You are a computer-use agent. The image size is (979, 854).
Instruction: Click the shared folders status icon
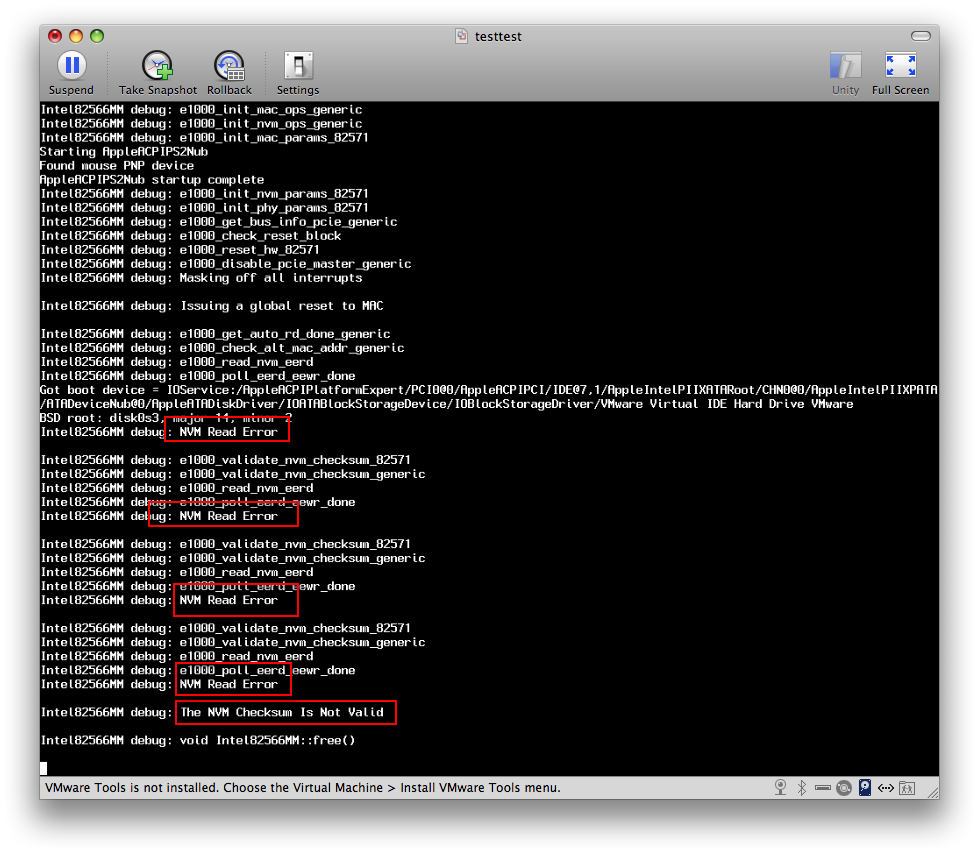907,788
